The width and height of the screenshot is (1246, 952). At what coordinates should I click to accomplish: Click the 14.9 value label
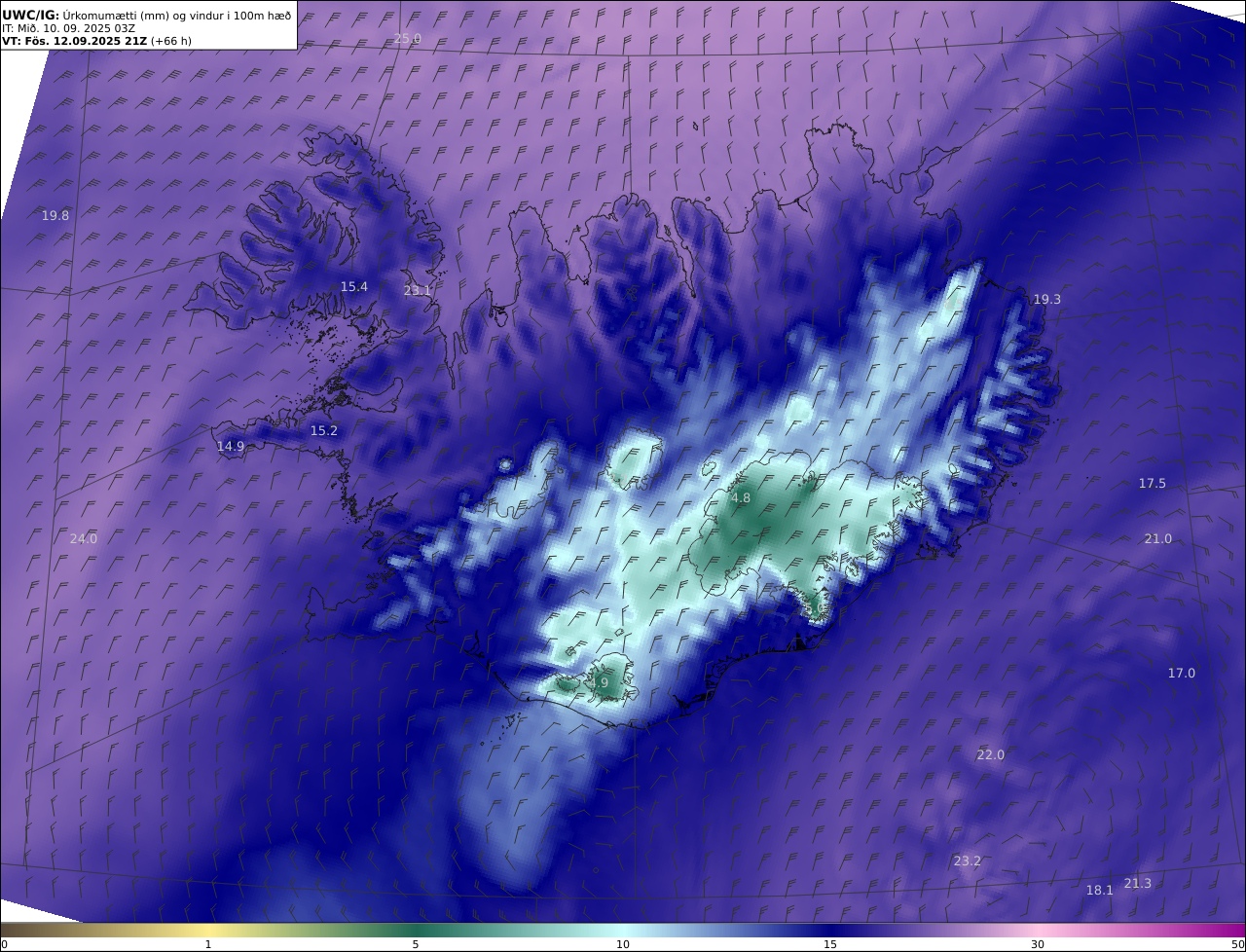tap(231, 446)
